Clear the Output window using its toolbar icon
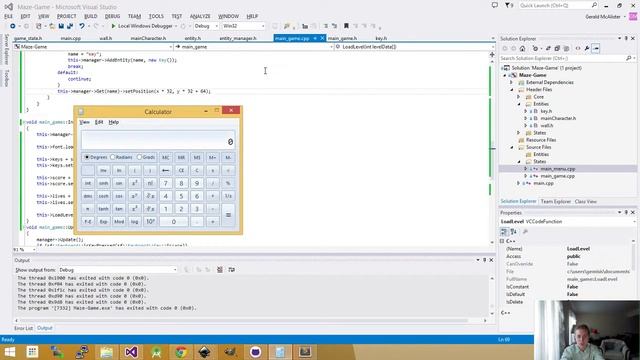 [x=220, y=269]
